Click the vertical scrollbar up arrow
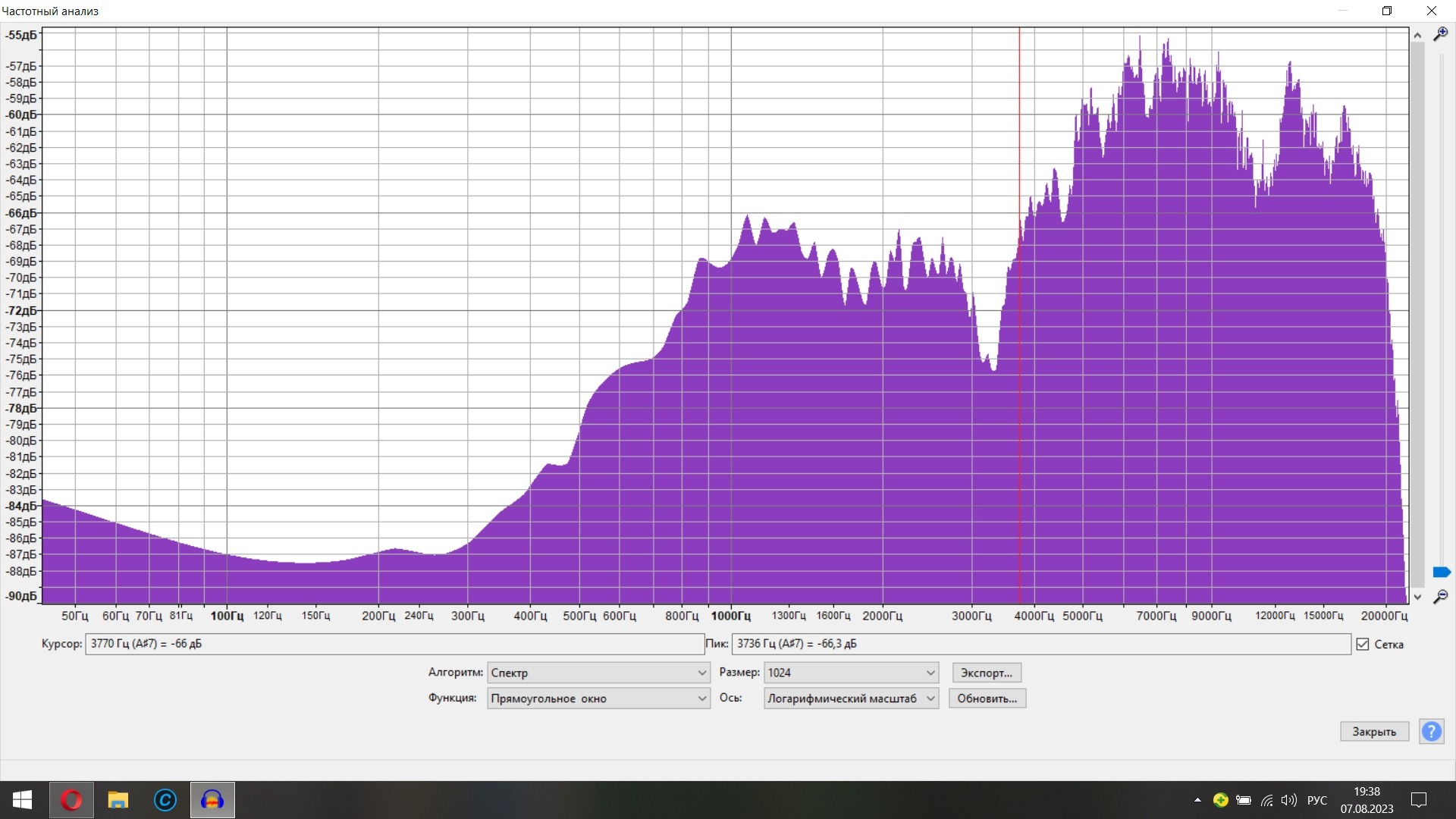 tap(1417, 35)
